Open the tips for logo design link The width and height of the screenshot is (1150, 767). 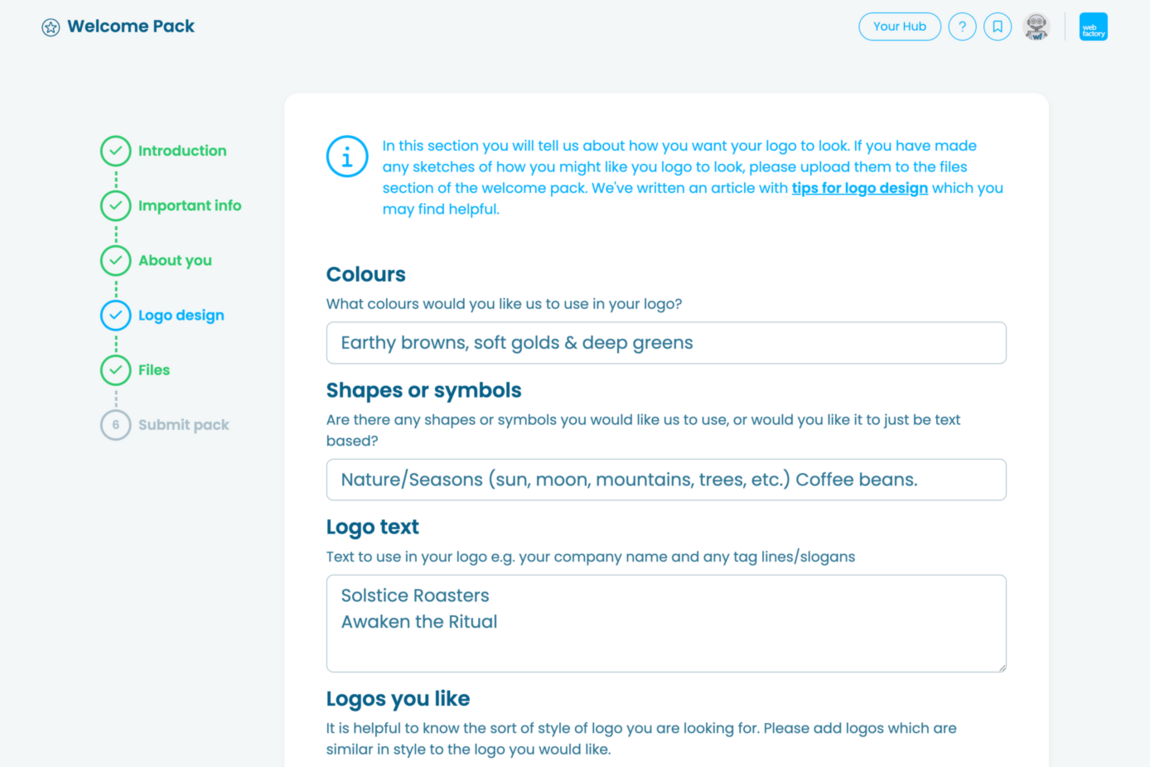[x=860, y=187]
